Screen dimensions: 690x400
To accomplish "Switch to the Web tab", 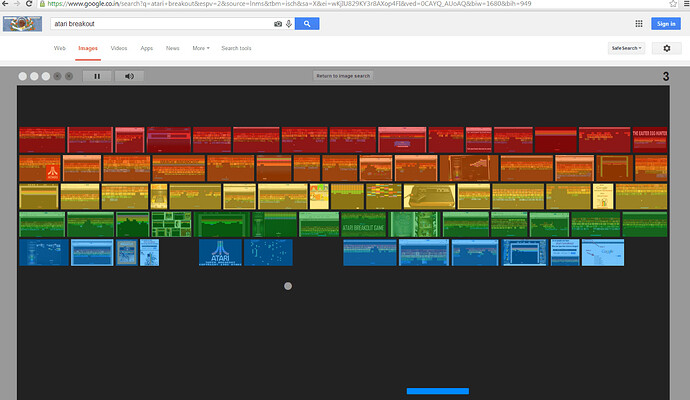I will pyautogui.click(x=60, y=48).
